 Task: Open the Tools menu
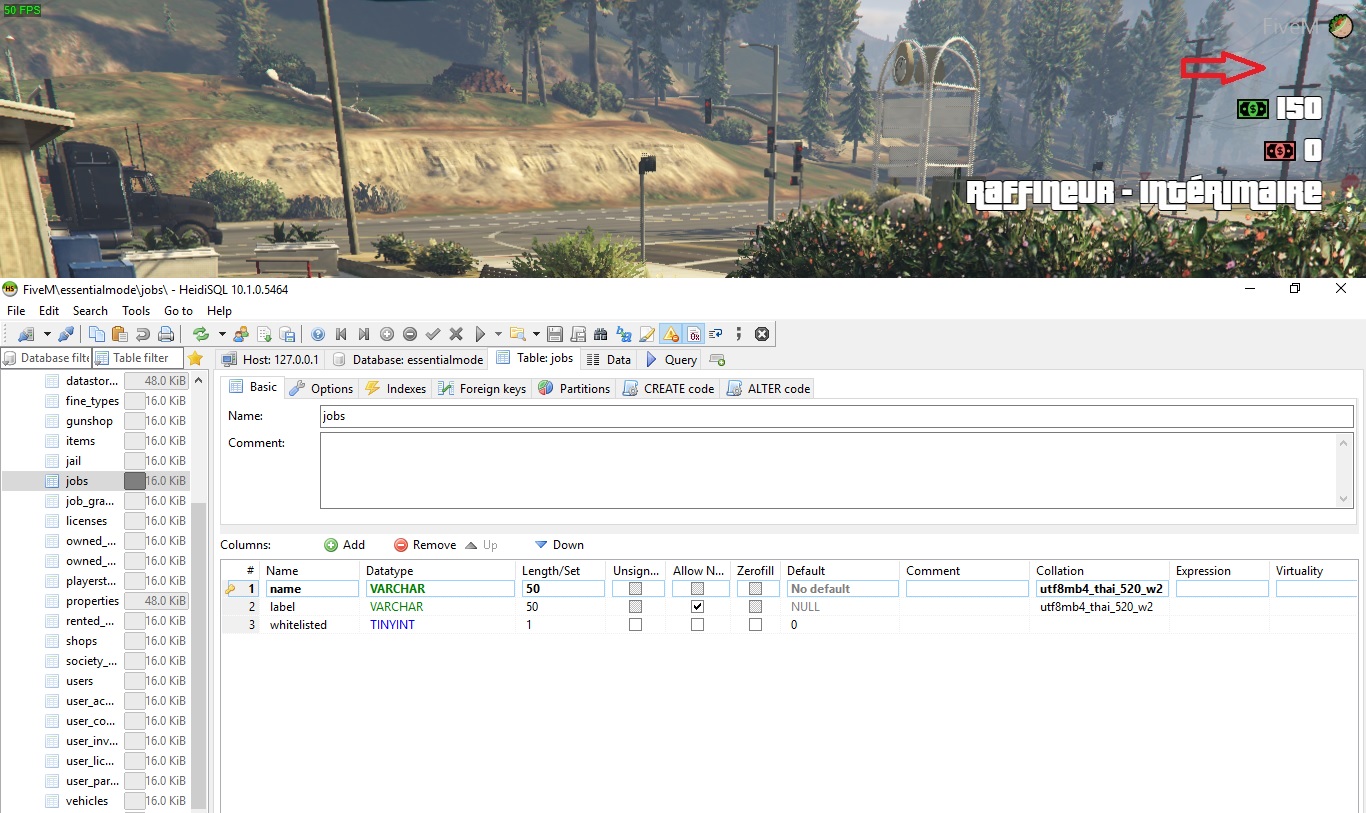136,311
